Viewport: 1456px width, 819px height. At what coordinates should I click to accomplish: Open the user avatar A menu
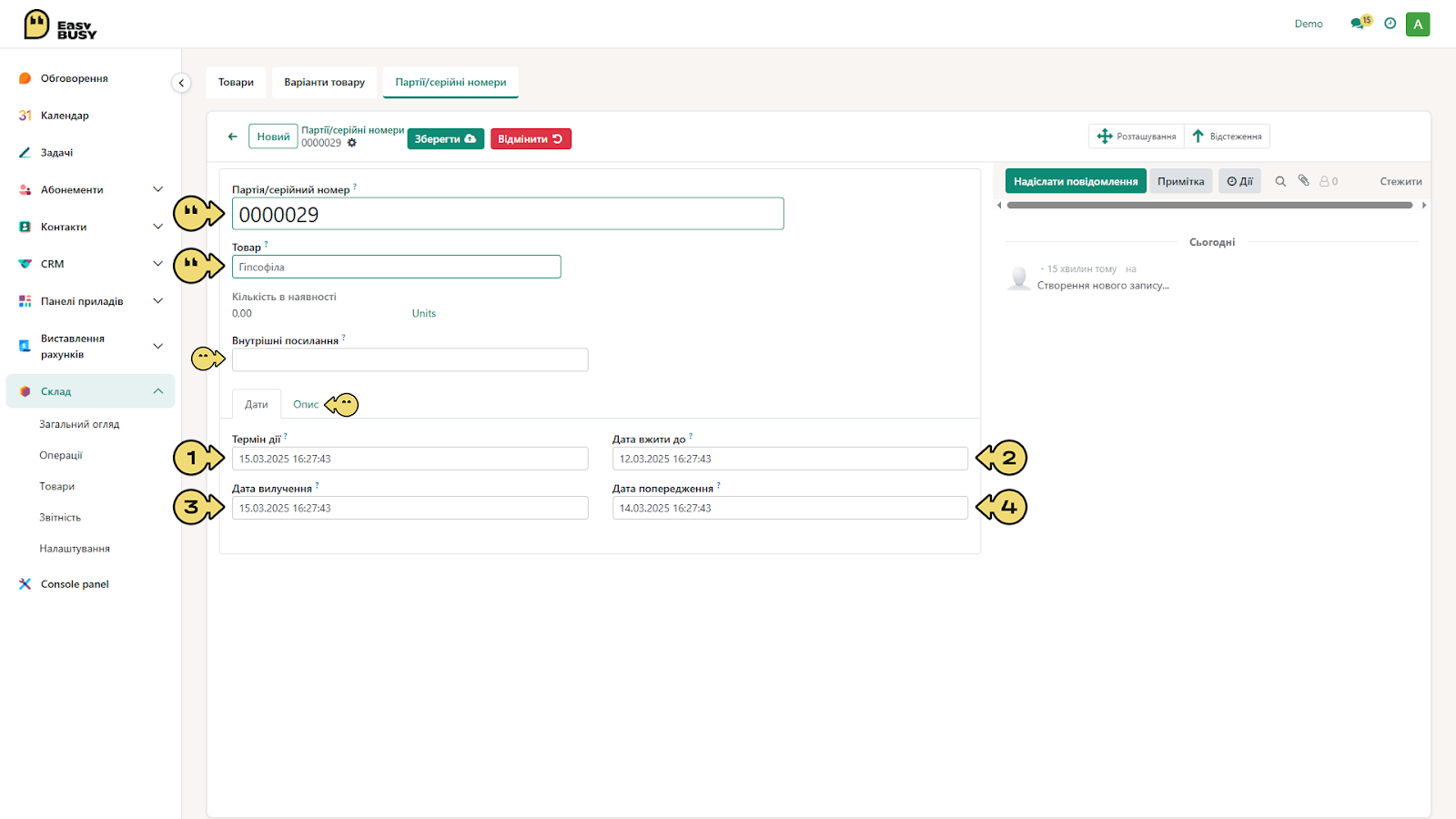point(1418,25)
